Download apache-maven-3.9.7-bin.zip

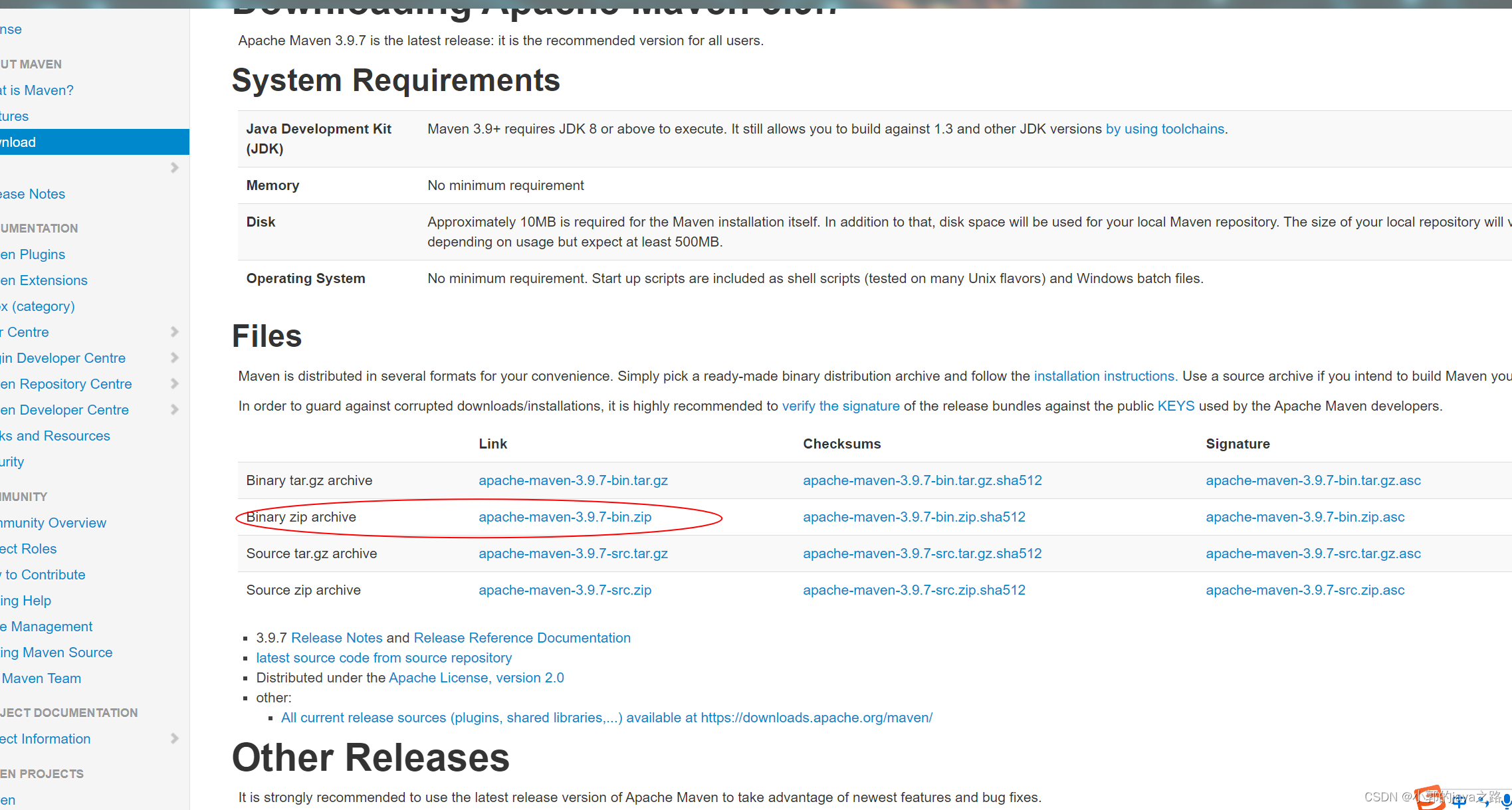click(564, 517)
